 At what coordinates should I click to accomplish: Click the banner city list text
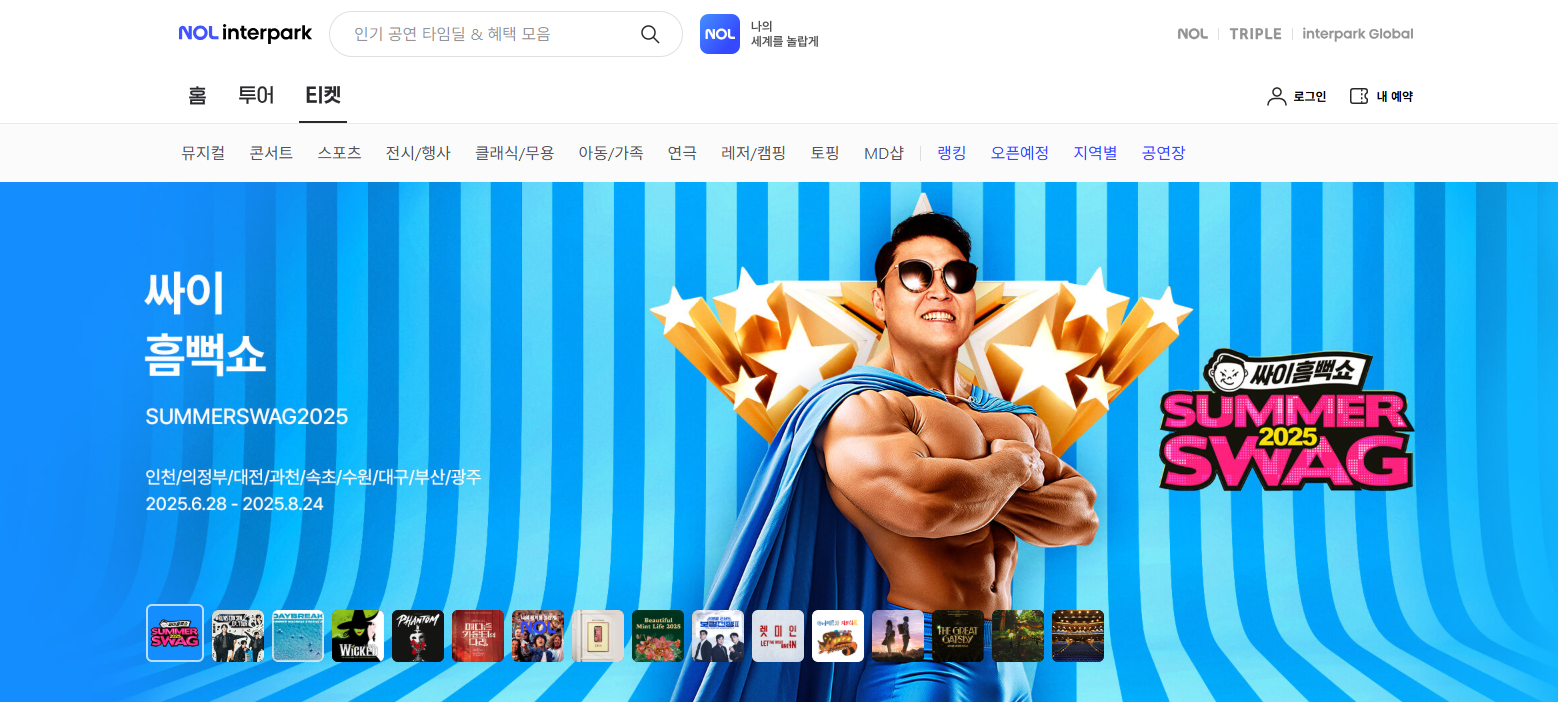point(313,476)
